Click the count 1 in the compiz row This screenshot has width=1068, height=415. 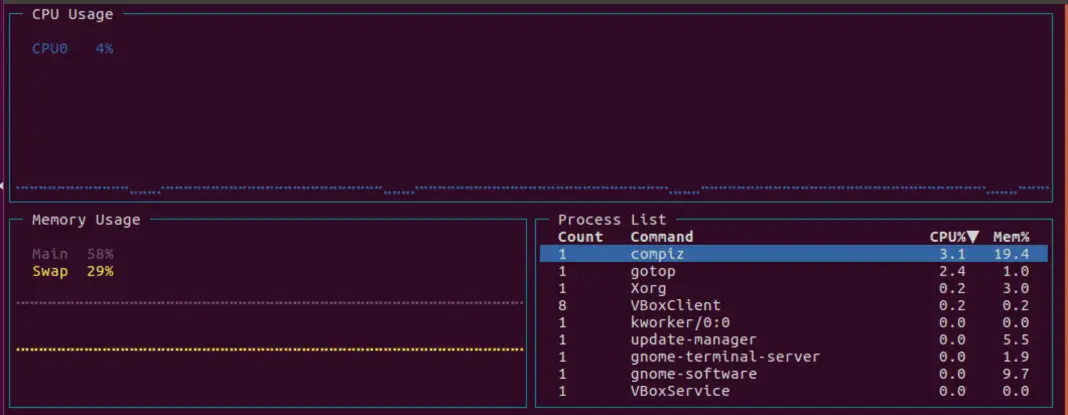(563, 254)
